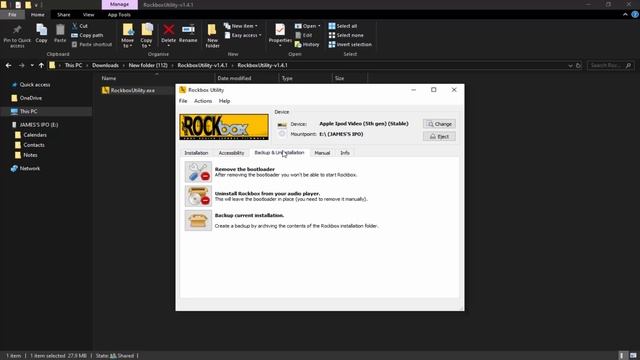The width and height of the screenshot is (640, 360).
Task: Click the Backup current installation icon
Action: [x=198, y=220]
